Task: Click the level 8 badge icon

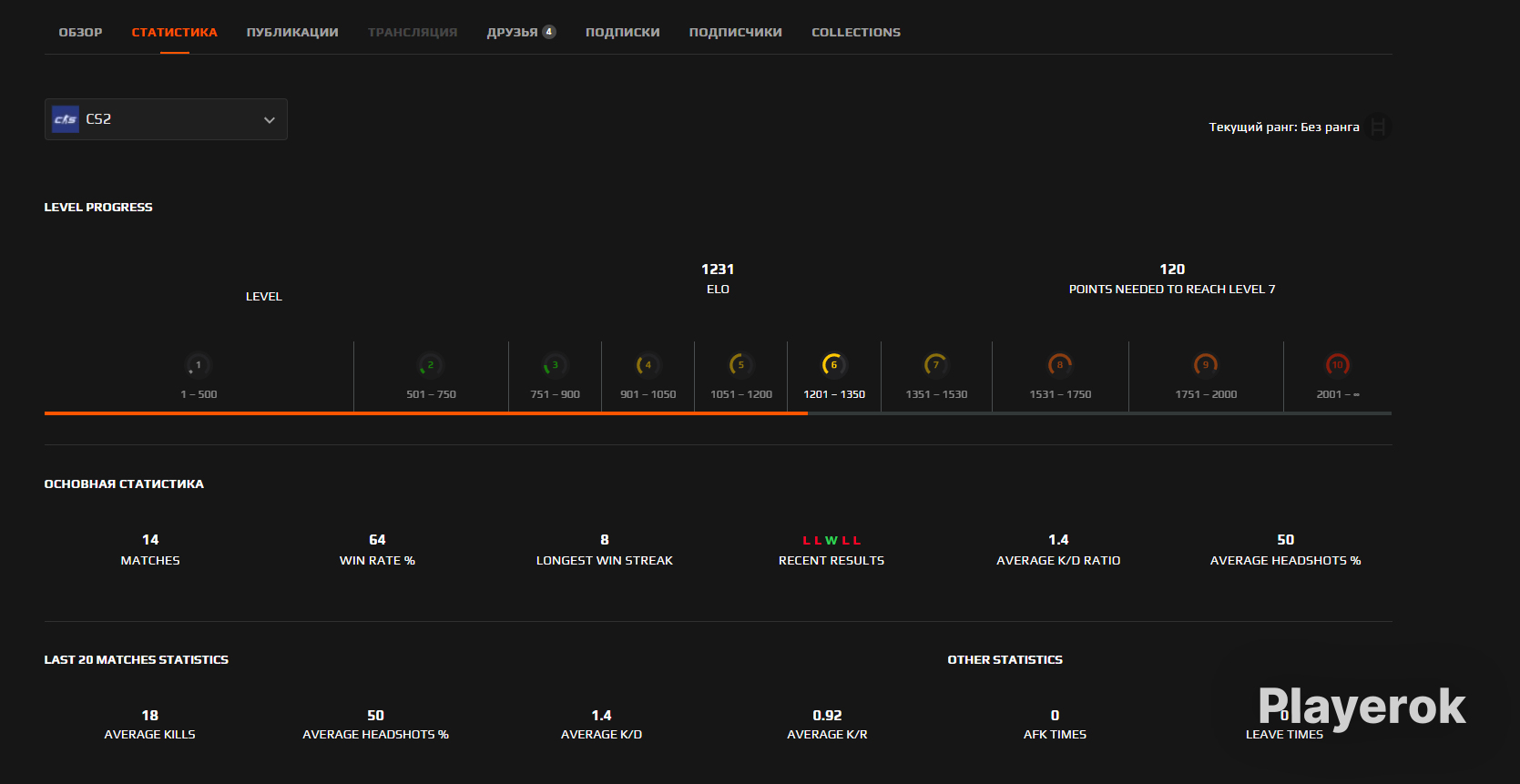Action: (x=1059, y=365)
